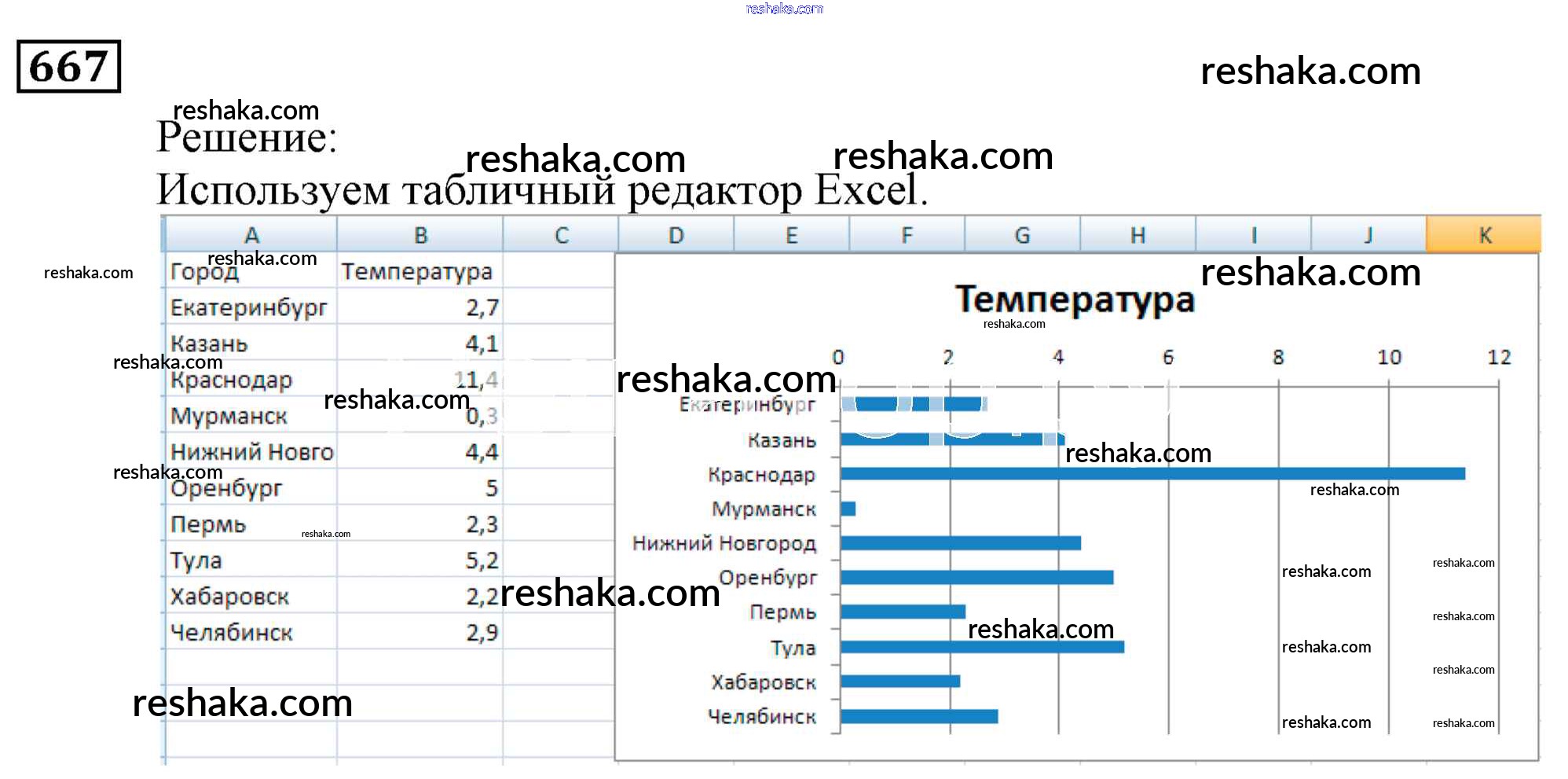The width and height of the screenshot is (1568, 779).
Task: Click the 'Оренбург' cell in column A
Action: 226,488
